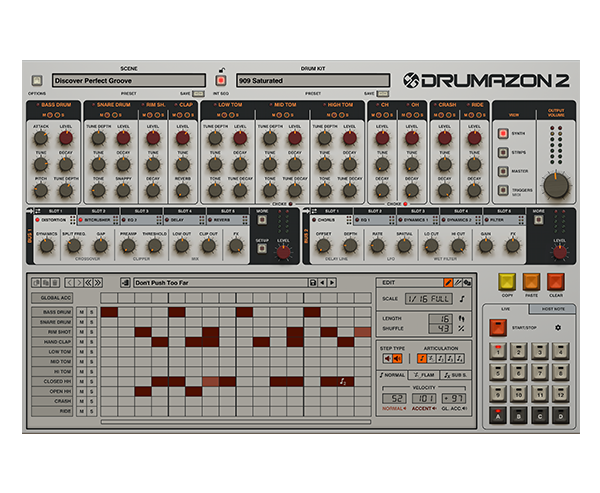
Task: Select the pencil edit tool
Action: (x=447, y=282)
